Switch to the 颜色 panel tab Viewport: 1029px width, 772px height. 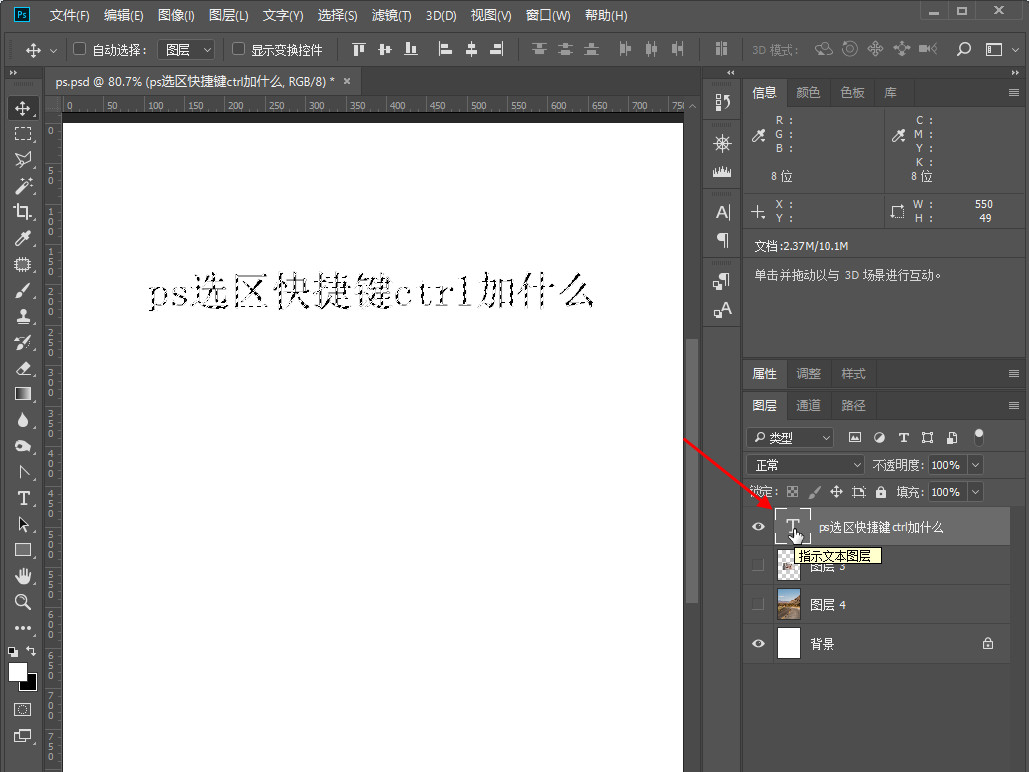[x=808, y=92]
